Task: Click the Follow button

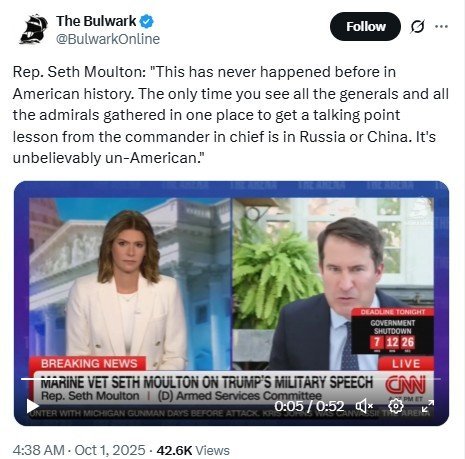Action: point(365,27)
